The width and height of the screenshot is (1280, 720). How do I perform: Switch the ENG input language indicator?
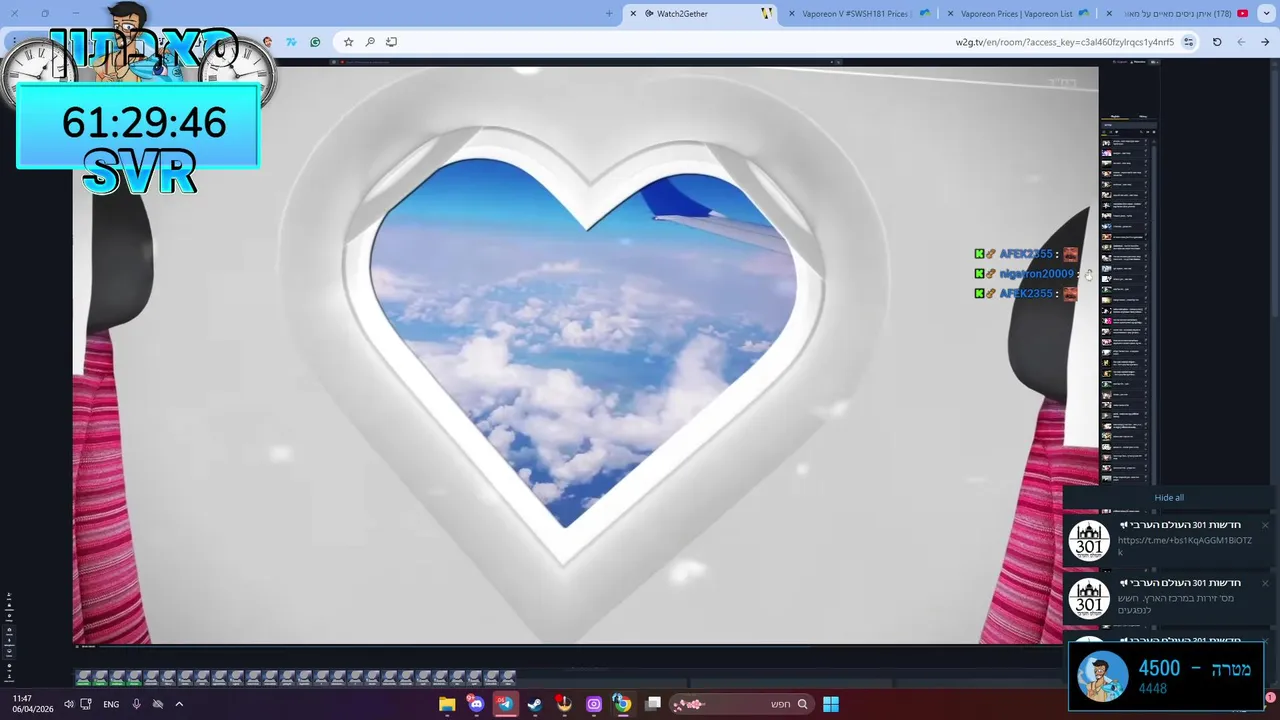111,704
